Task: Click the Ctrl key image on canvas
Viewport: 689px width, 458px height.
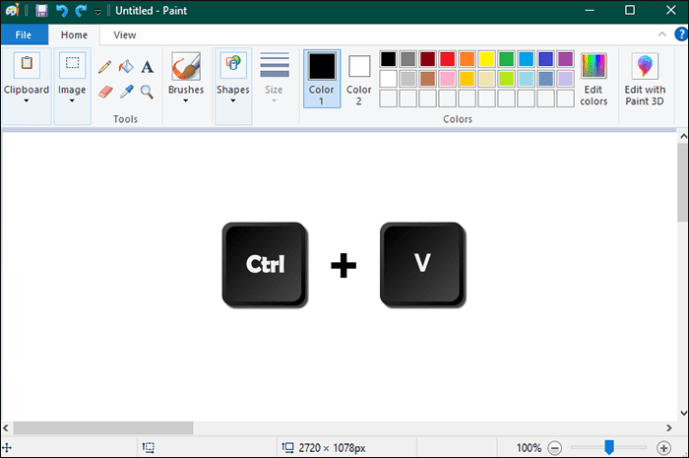Action: click(265, 265)
